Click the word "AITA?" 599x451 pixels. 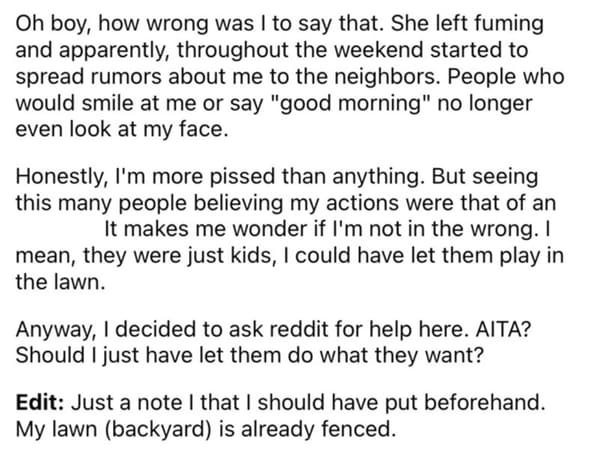[502, 329]
